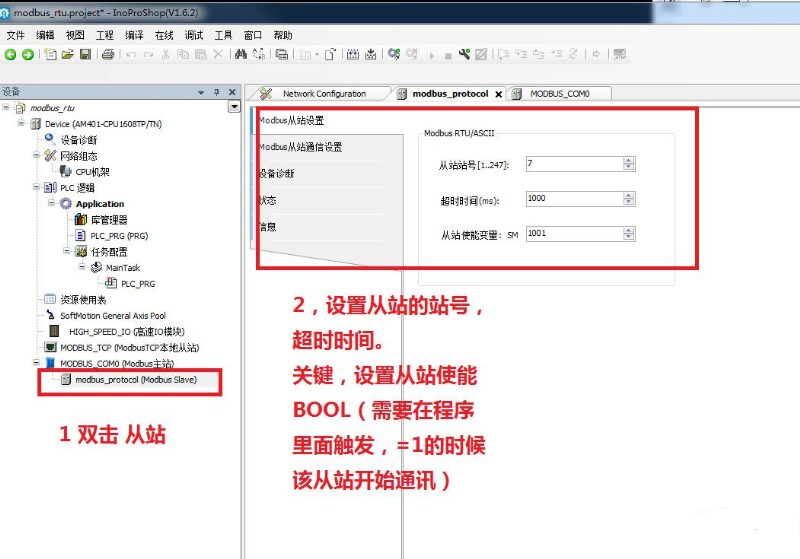The height and width of the screenshot is (559, 800).
Task: Pin the 设备 panel with pushpin
Action: pyautogui.click(x=216, y=92)
